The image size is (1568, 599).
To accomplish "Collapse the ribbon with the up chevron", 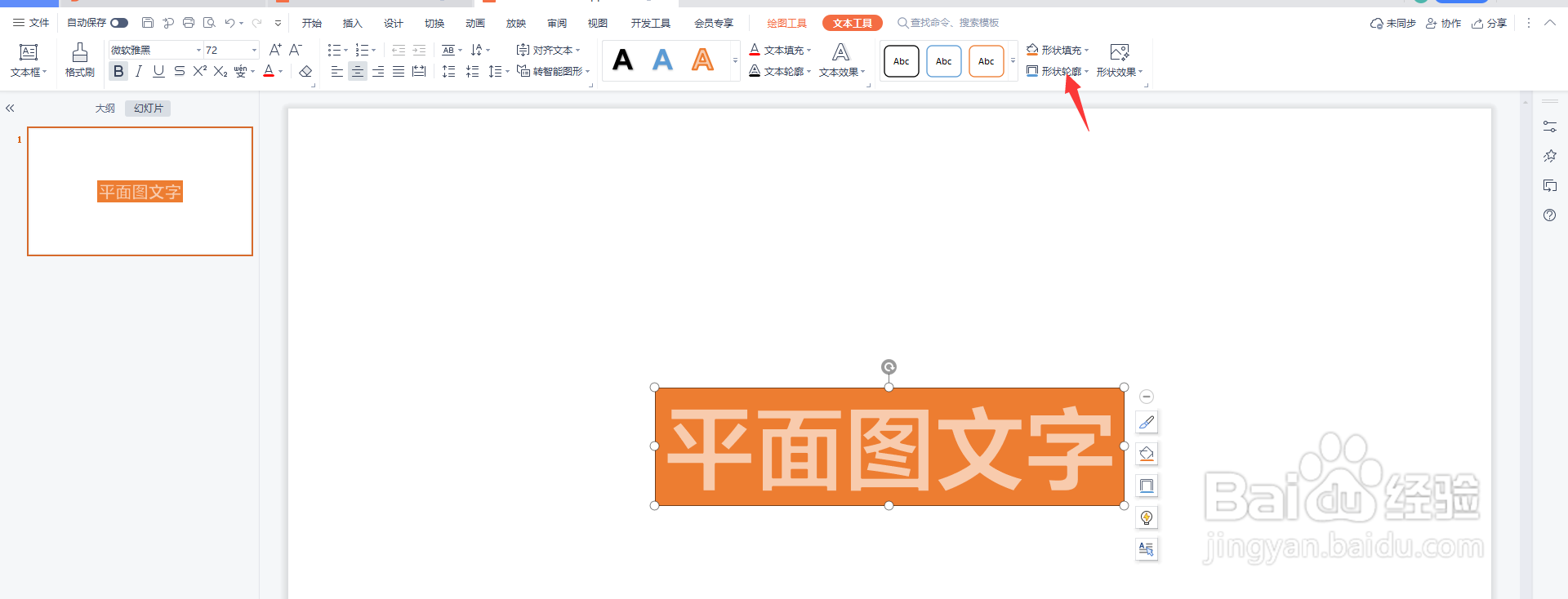I will click(1550, 23).
